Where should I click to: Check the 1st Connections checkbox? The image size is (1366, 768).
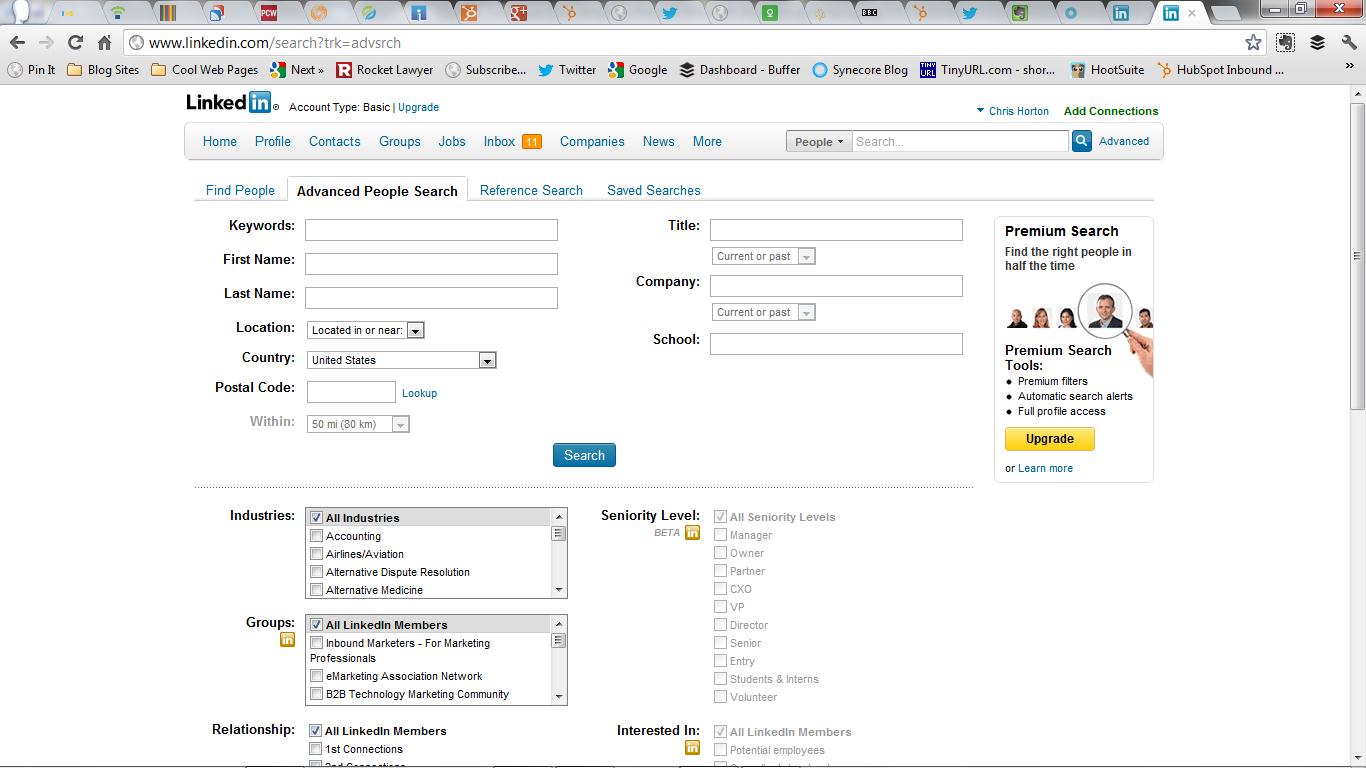(x=315, y=749)
